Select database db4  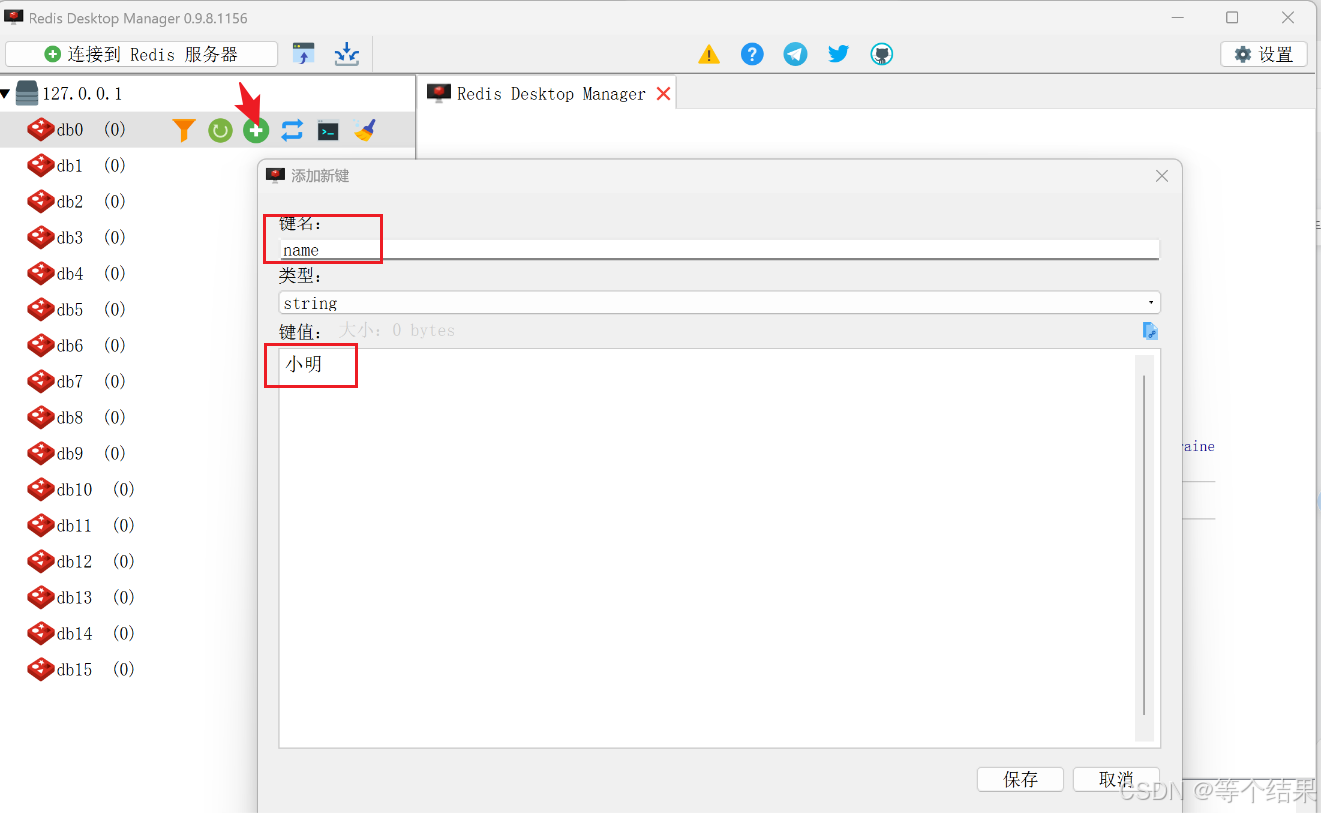pos(76,274)
